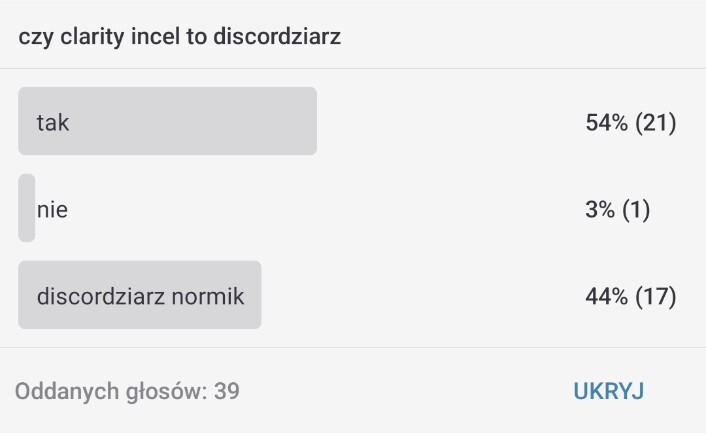Choose the "discordziarz normik" option label
The width and height of the screenshot is (706, 444).
point(140,296)
